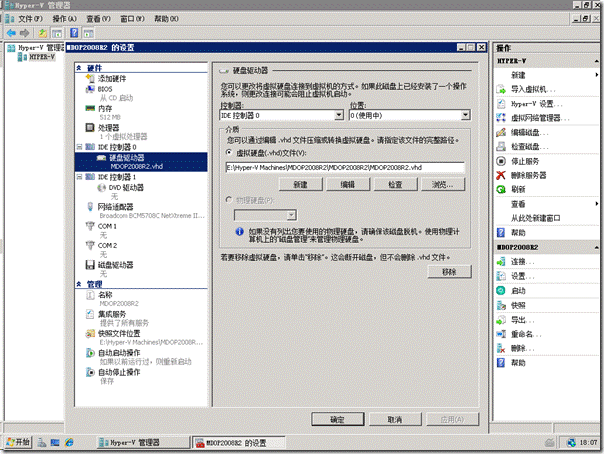Open the 控制器 IDE controller dropdown
Viewport: 604px width, 454px height.
(339, 115)
